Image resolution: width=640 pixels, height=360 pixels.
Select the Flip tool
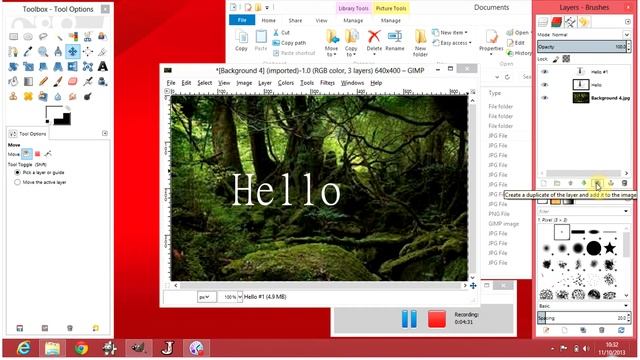pyautogui.click(x=73, y=67)
